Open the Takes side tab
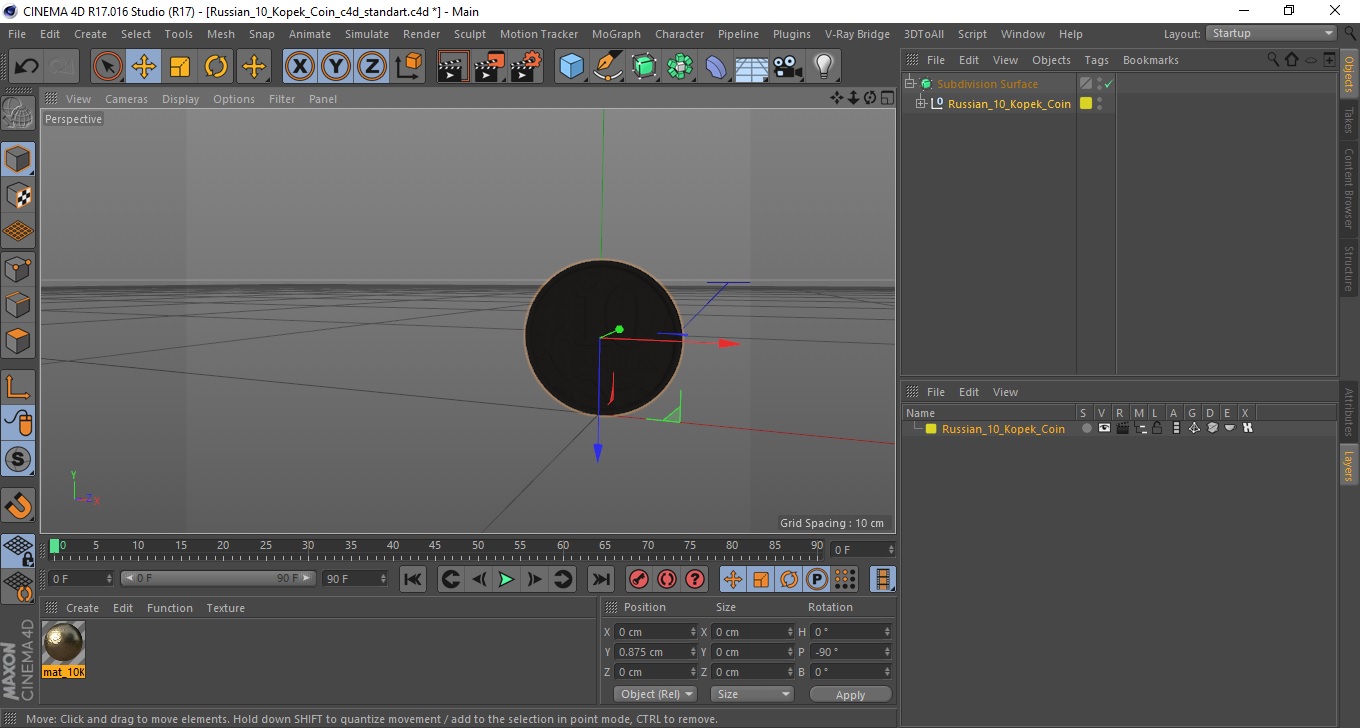Viewport: 1360px width, 728px height. click(1348, 120)
